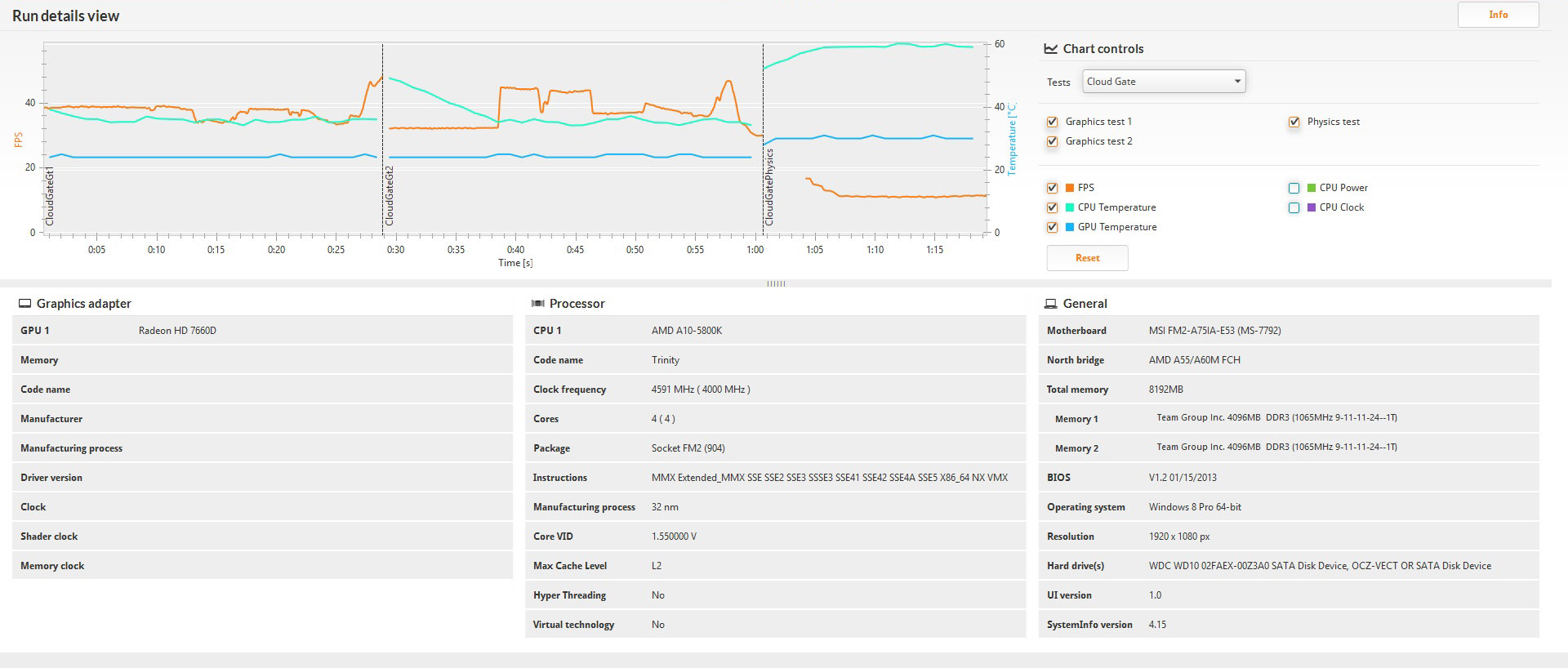Screen dimensions: 1568x668
Task: Click the panel resize grip below the chart
Action: point(776,284)
